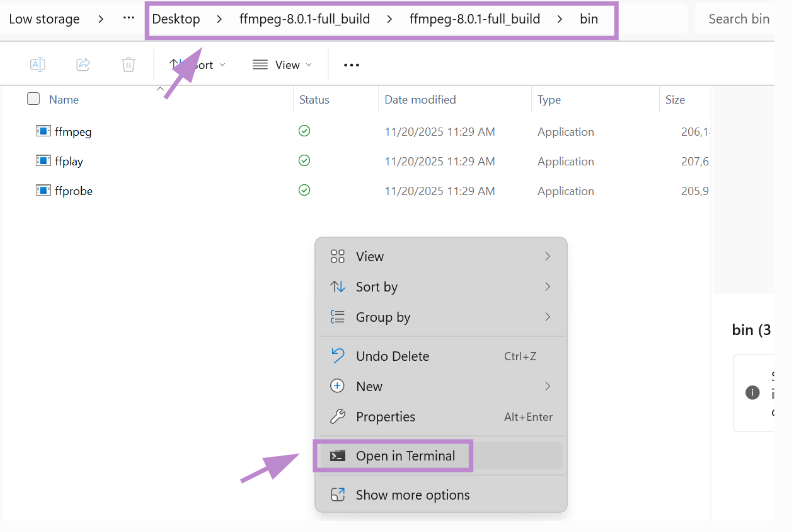
Task: Click the ffprobe application icon
Action: [43, 190]
